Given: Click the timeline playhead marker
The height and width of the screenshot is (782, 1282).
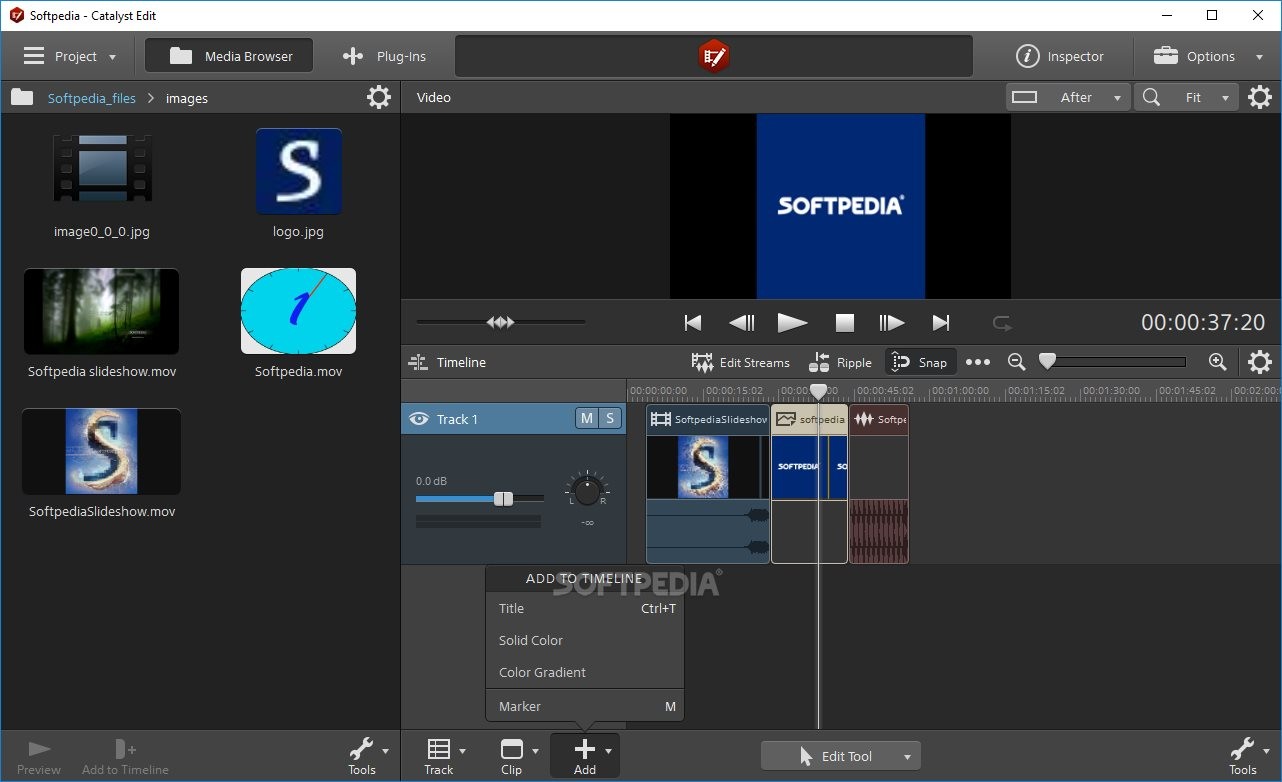Looking at the screenshot, I should coord(818,391).
